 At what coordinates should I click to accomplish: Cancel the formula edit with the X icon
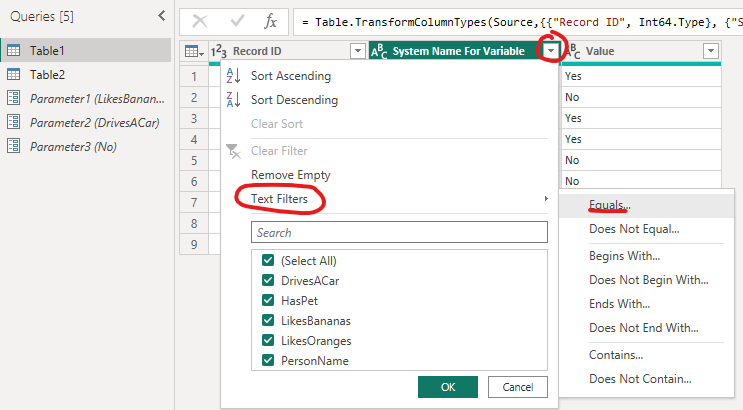(200, 21)
